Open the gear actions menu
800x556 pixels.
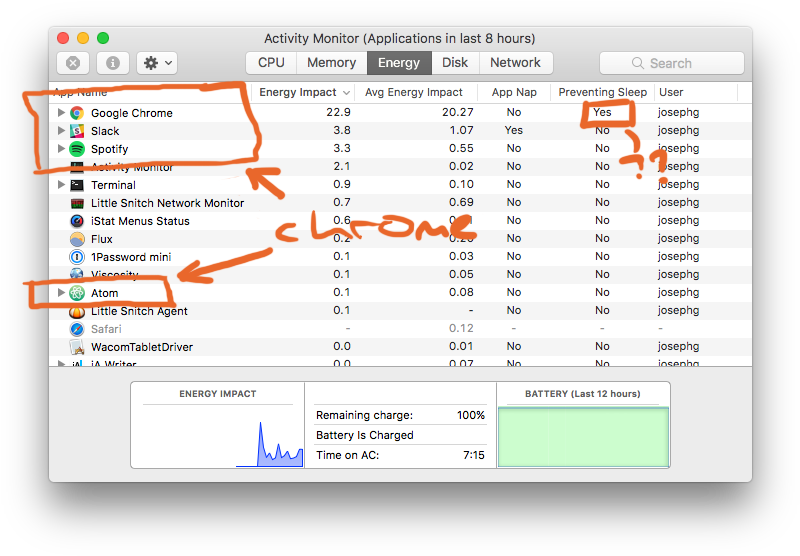click(157, 63)
